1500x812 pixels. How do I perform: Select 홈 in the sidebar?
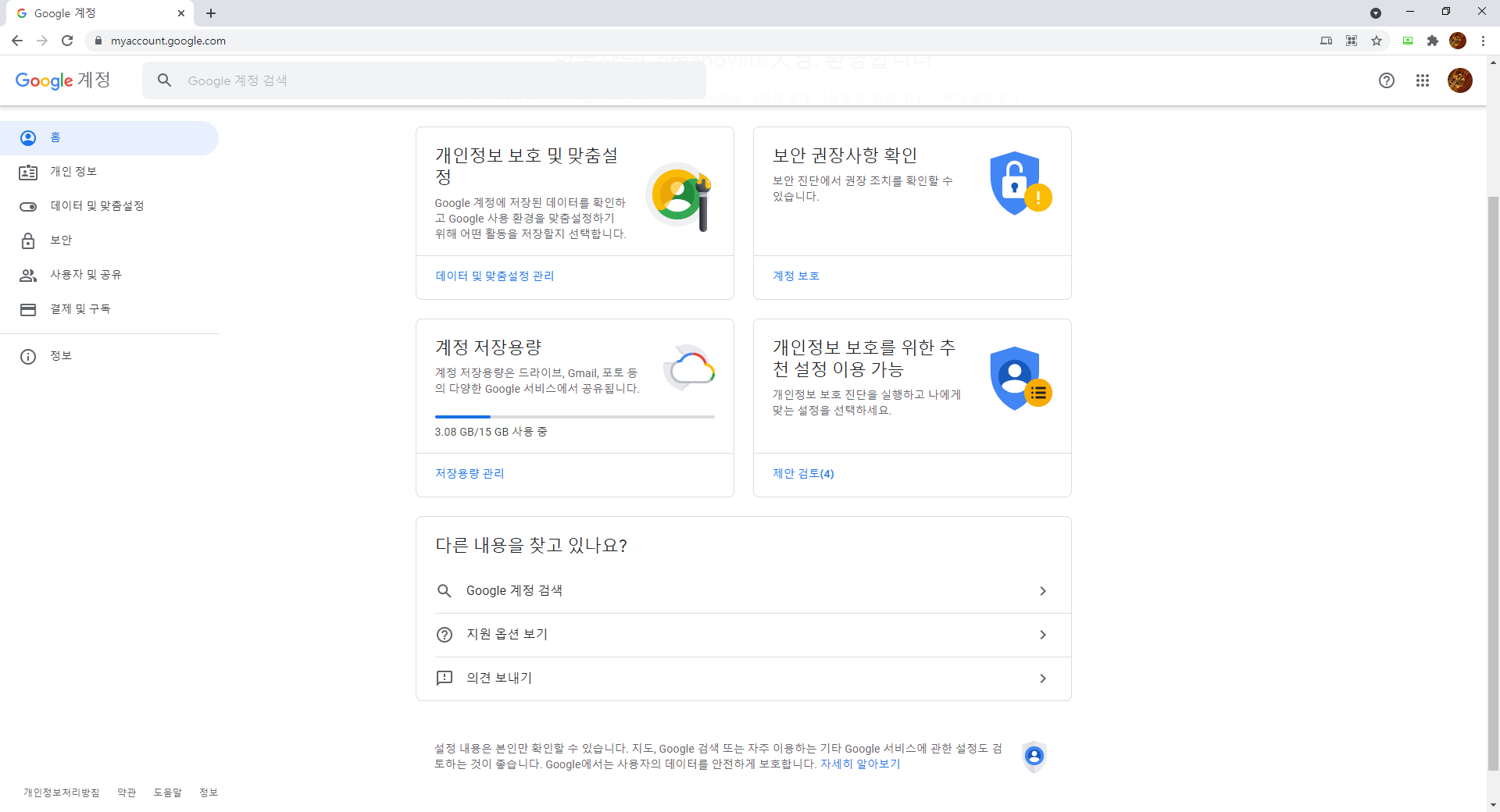109,138
